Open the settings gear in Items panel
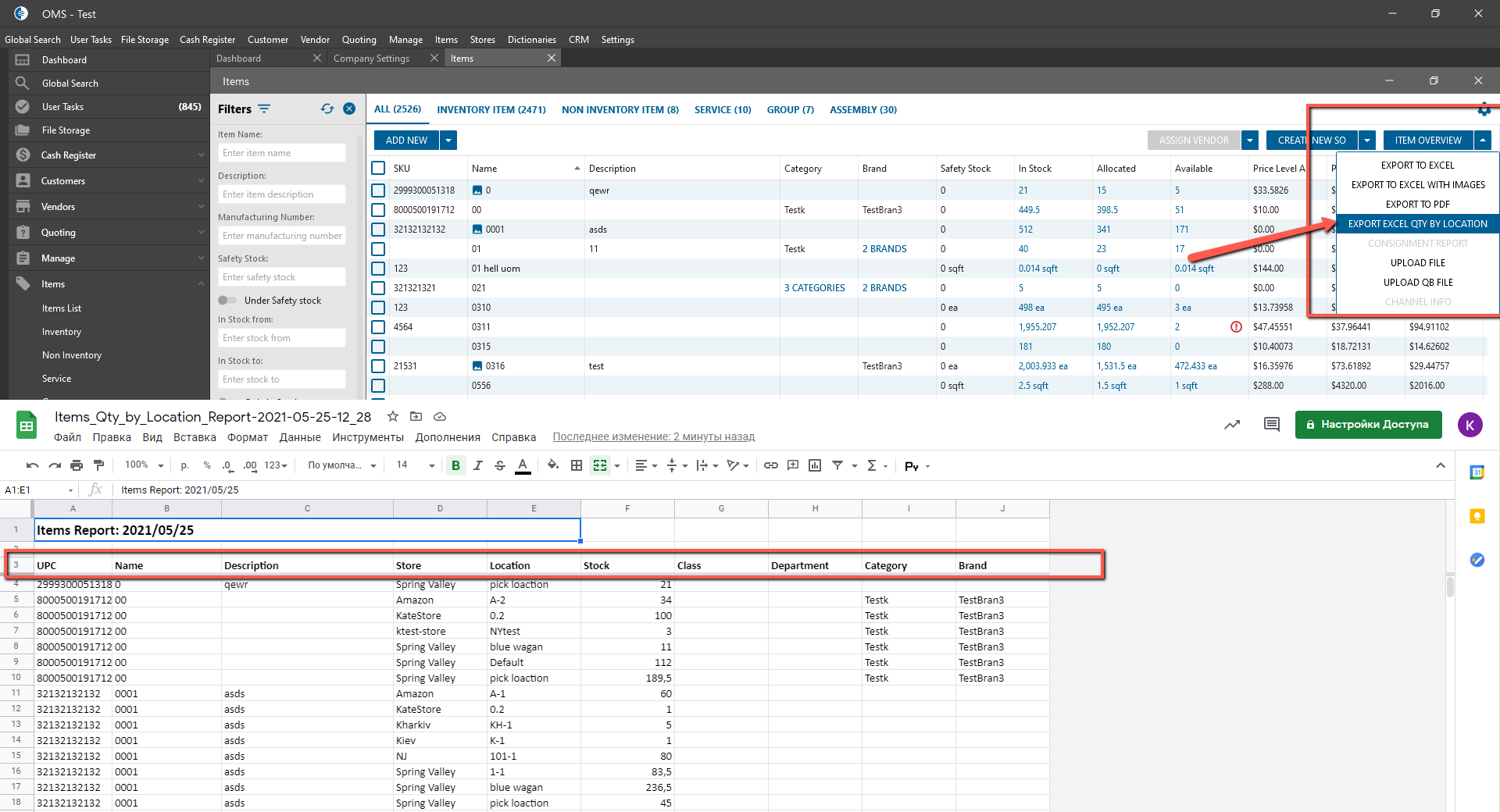The width and height of the screenshot is (1500, 812). [1484, 110]
